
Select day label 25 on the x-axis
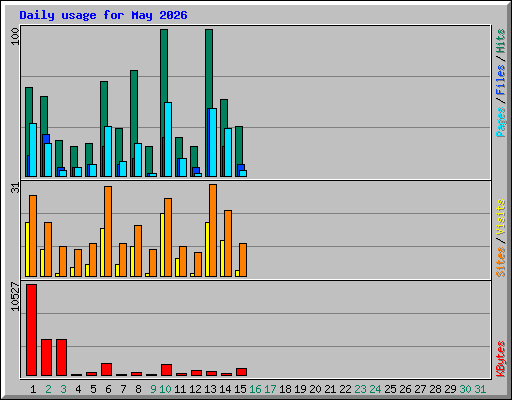(390, 389)
